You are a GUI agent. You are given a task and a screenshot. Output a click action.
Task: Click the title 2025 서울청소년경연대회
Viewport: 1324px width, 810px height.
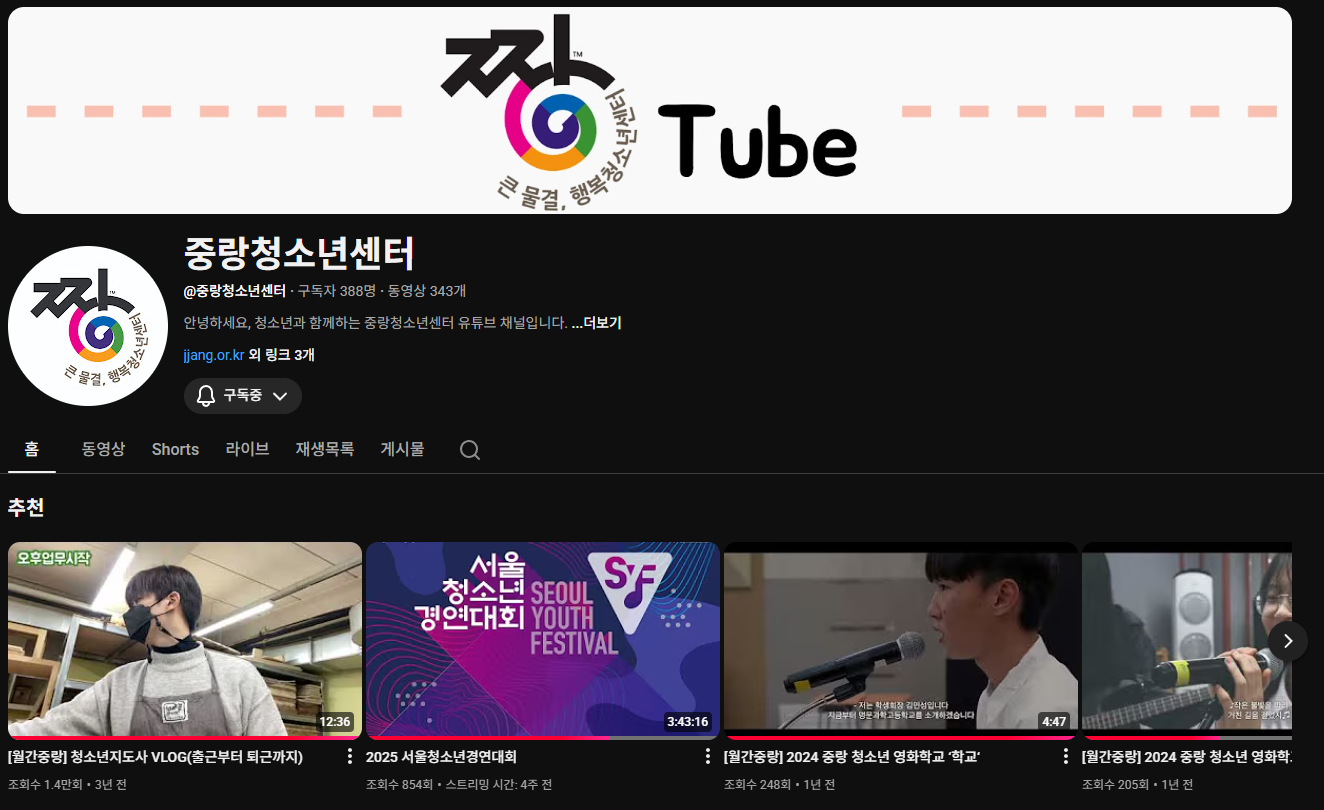click(x=441, y=757)
